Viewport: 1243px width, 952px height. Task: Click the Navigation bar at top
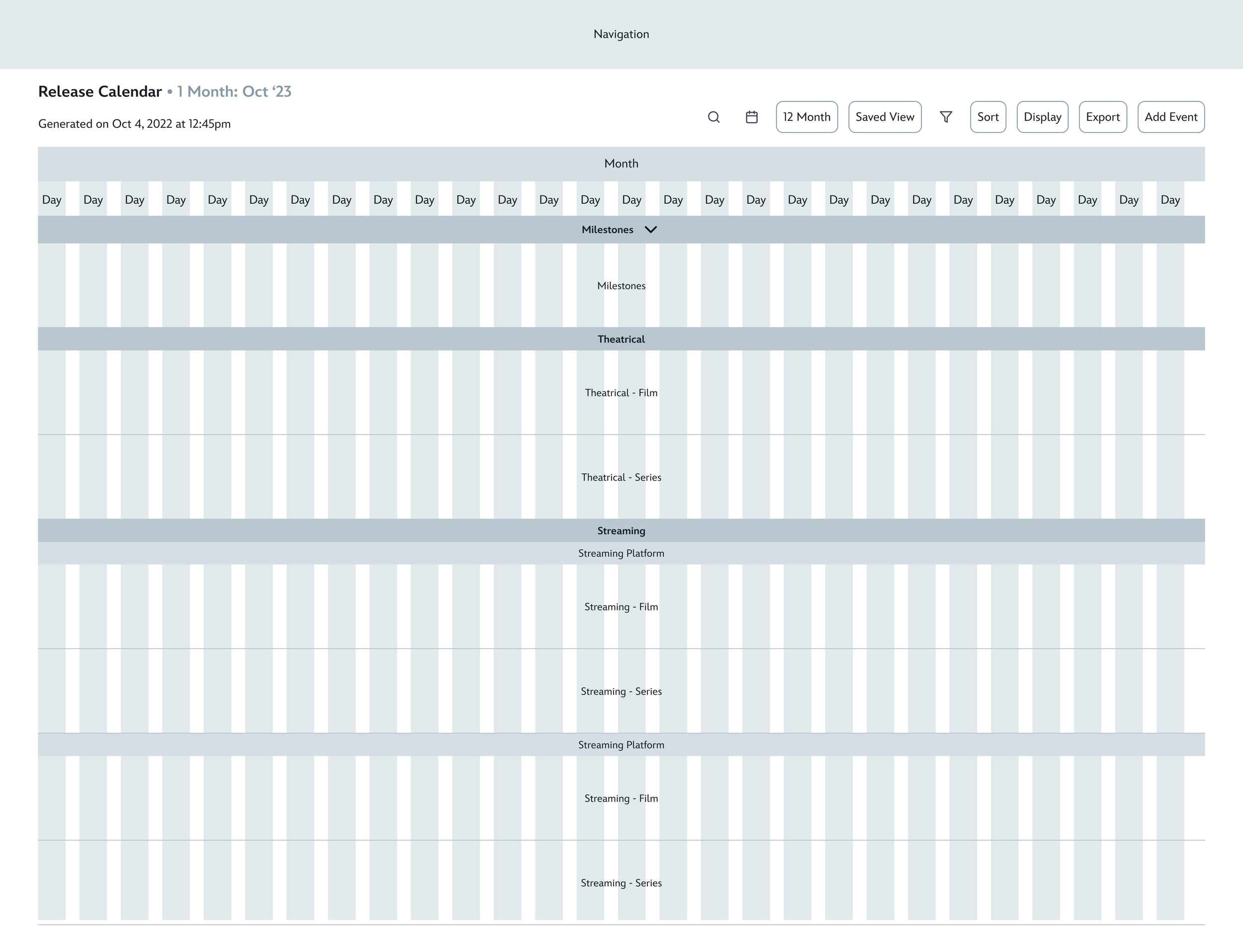click(x=621, y=35)
